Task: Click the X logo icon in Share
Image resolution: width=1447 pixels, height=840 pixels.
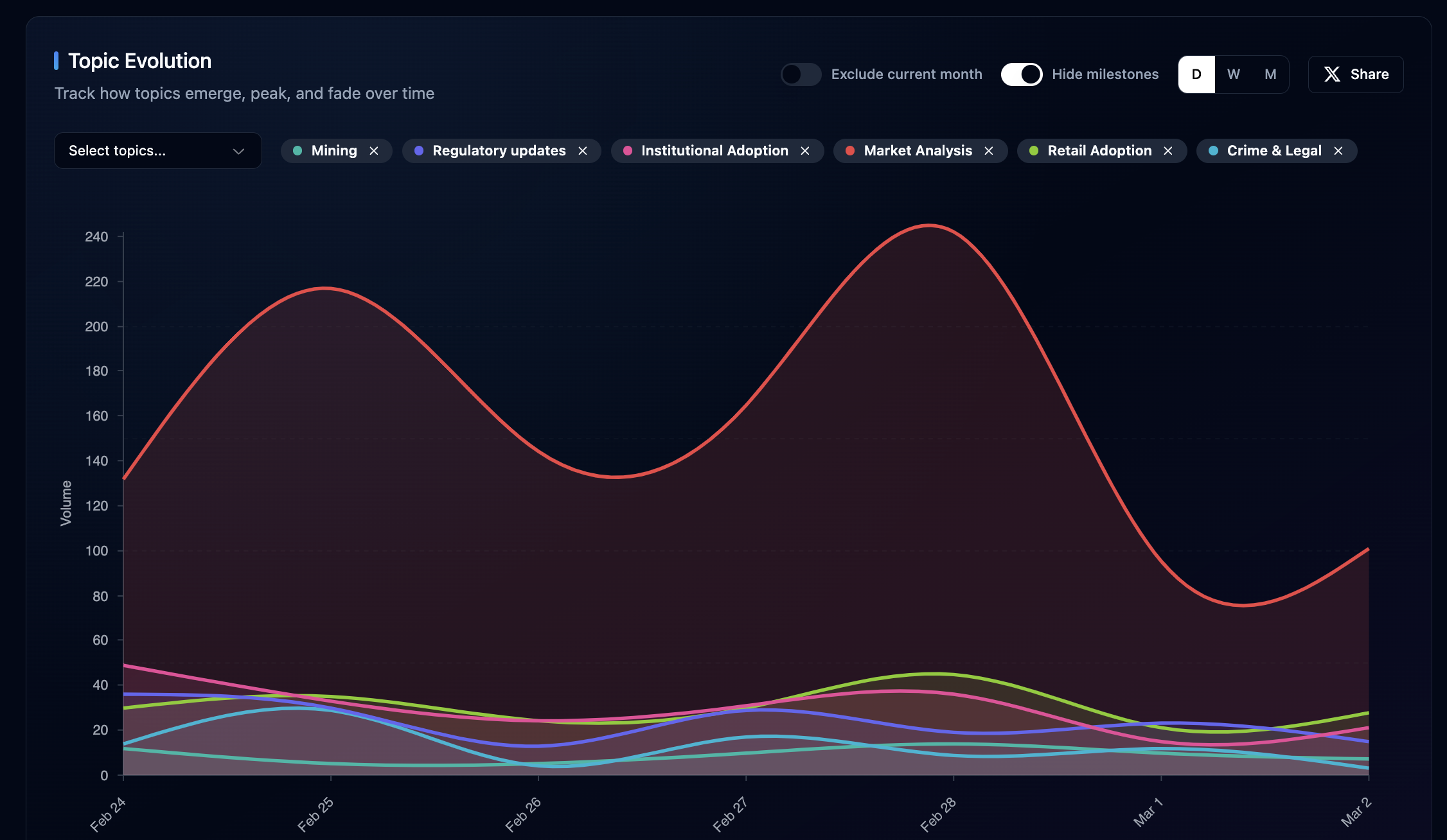Action: click(1332, 74)
